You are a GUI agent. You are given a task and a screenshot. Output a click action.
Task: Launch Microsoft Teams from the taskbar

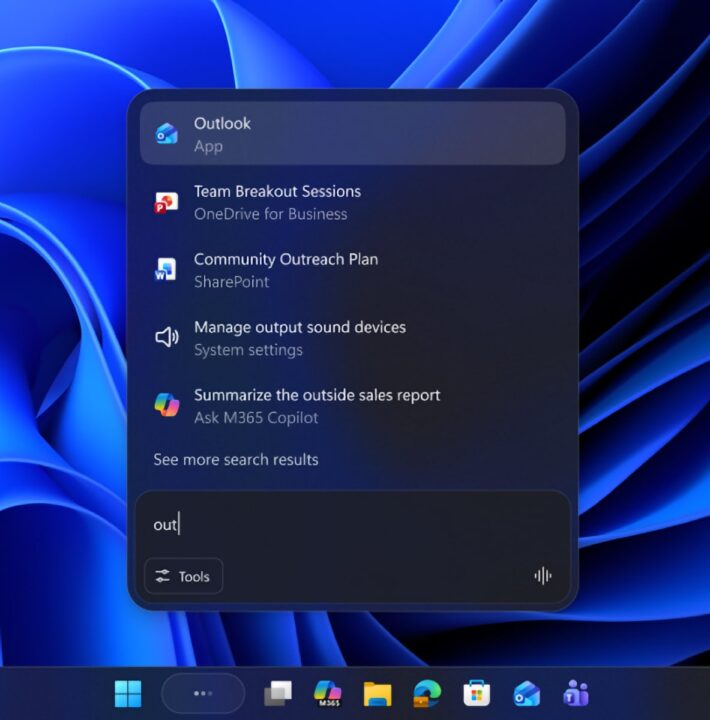(576, 694)
